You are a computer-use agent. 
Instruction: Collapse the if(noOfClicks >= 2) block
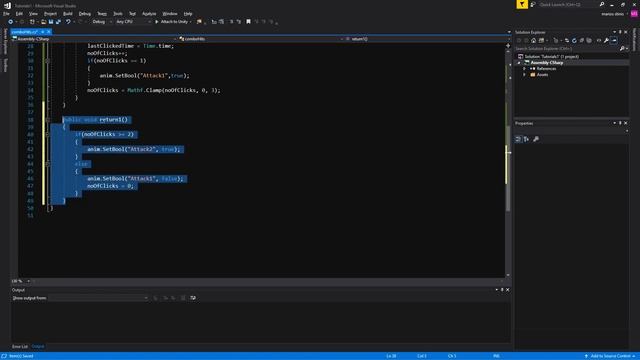pos(48,134)
